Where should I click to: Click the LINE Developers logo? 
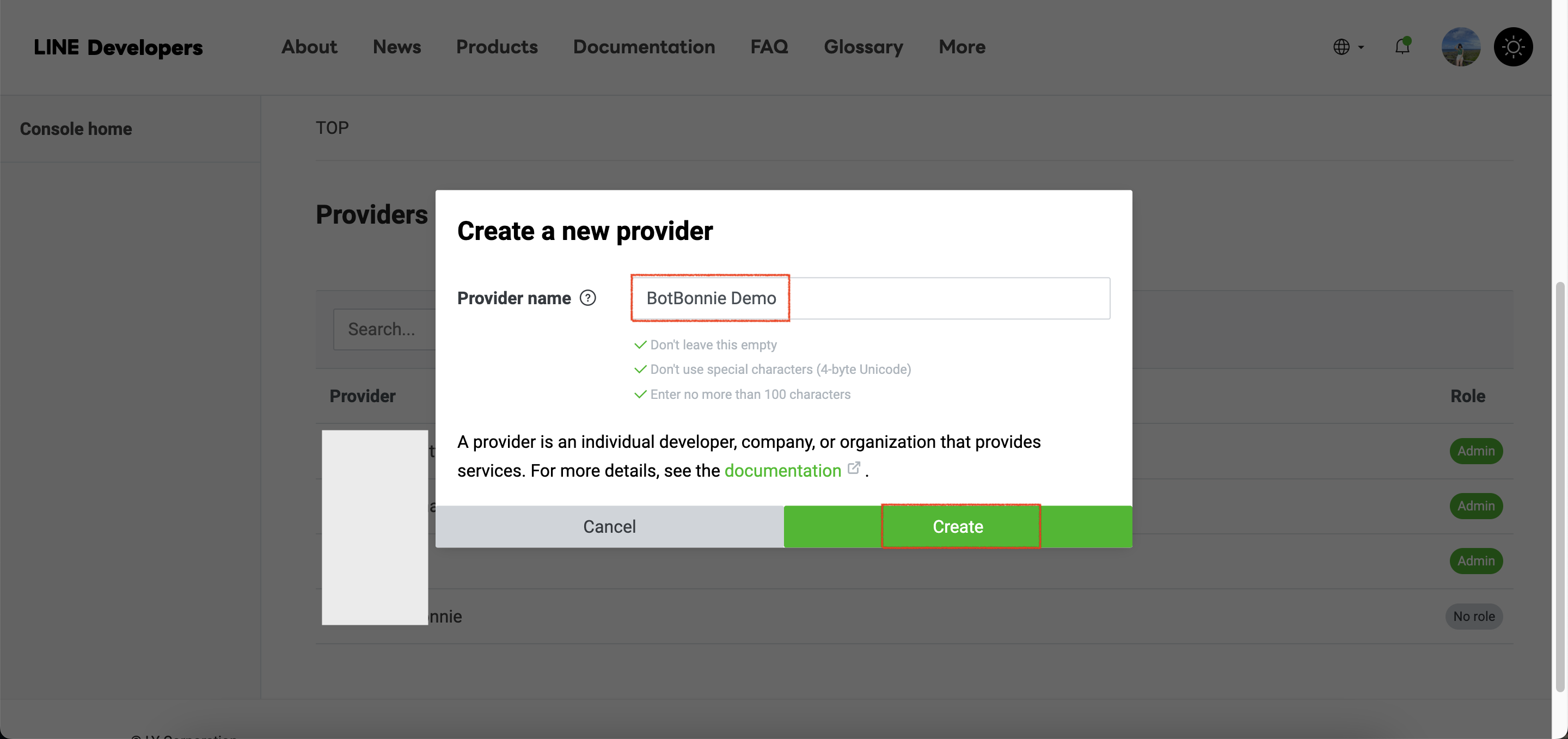[118, 47]
